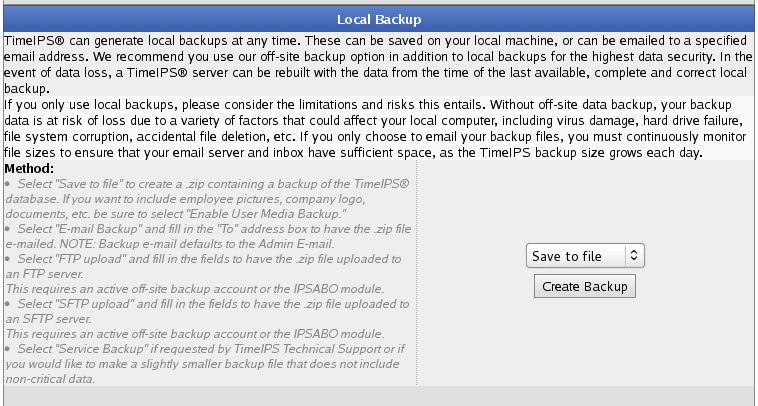Click the "Enable User Media Backup" text line
Screen dimensions: 758x406
point(176,214)
